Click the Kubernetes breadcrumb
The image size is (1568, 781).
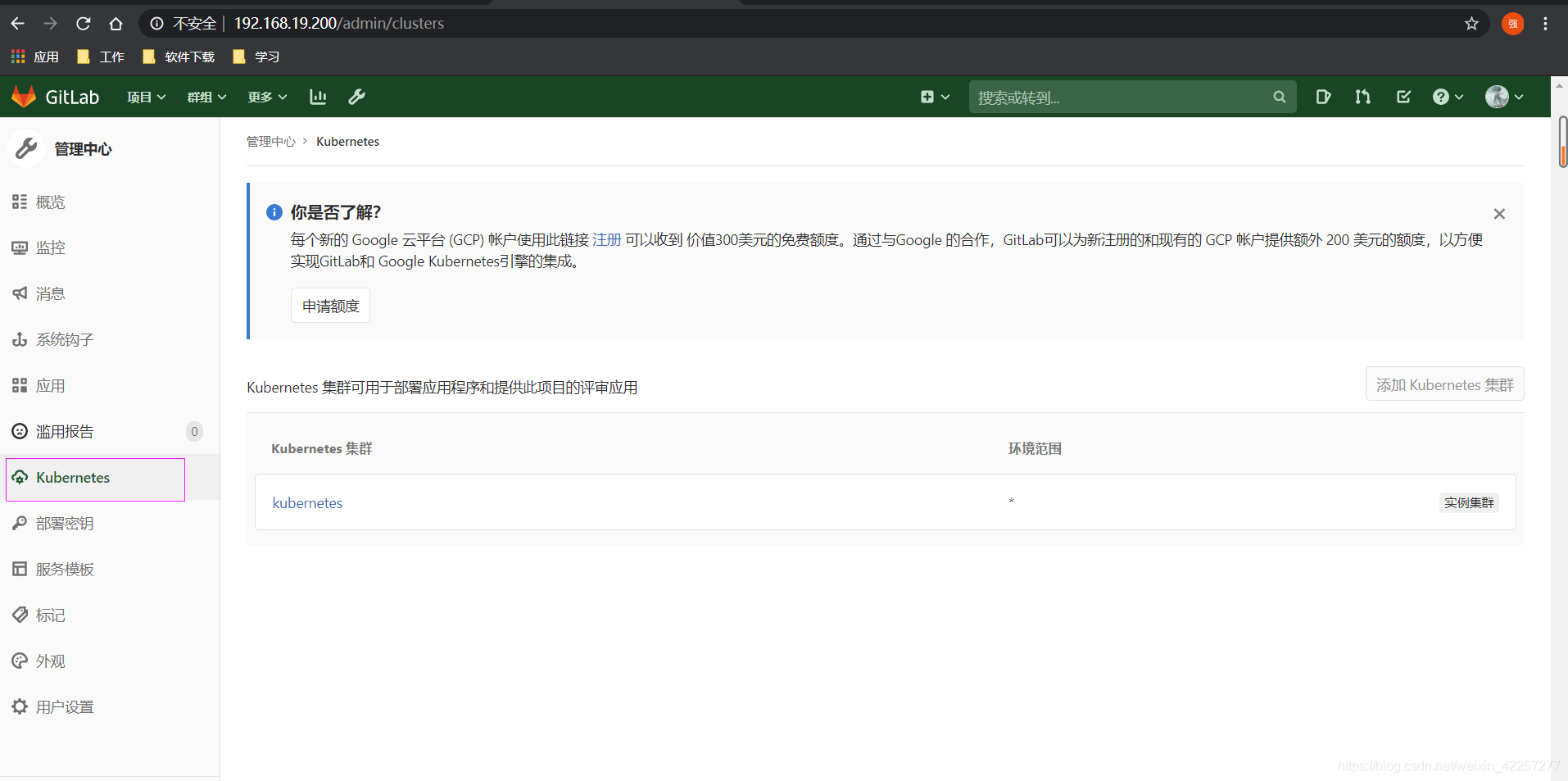[x=347, y=141]
